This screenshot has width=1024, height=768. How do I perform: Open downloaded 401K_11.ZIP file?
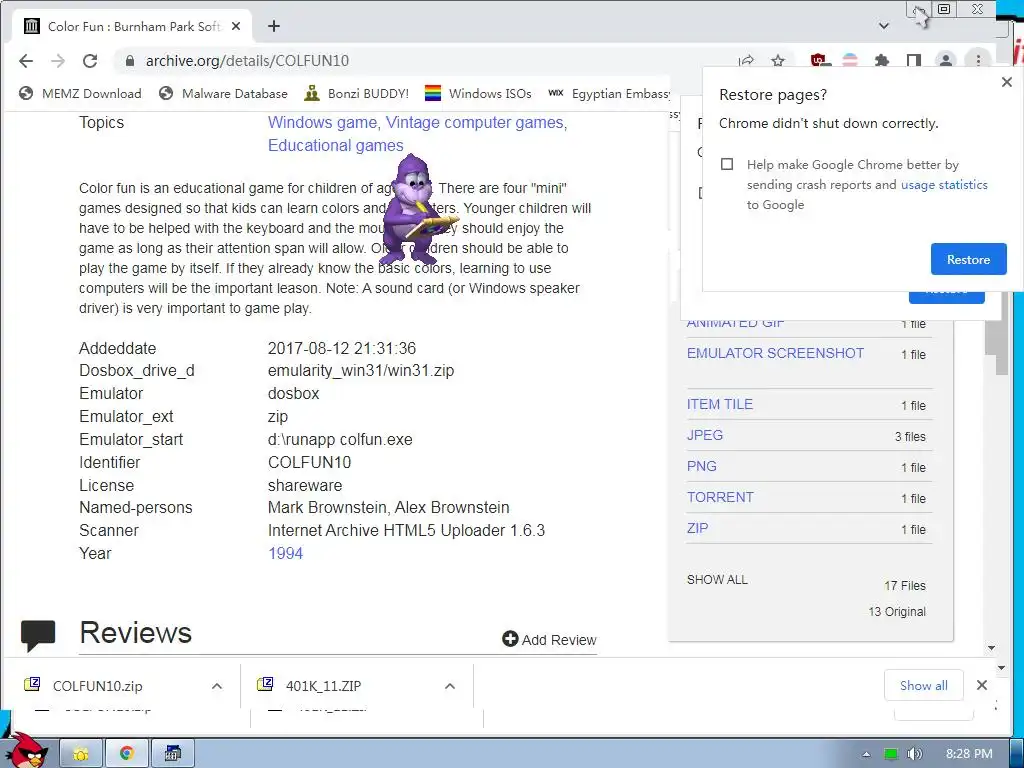[x=323, y=686]
